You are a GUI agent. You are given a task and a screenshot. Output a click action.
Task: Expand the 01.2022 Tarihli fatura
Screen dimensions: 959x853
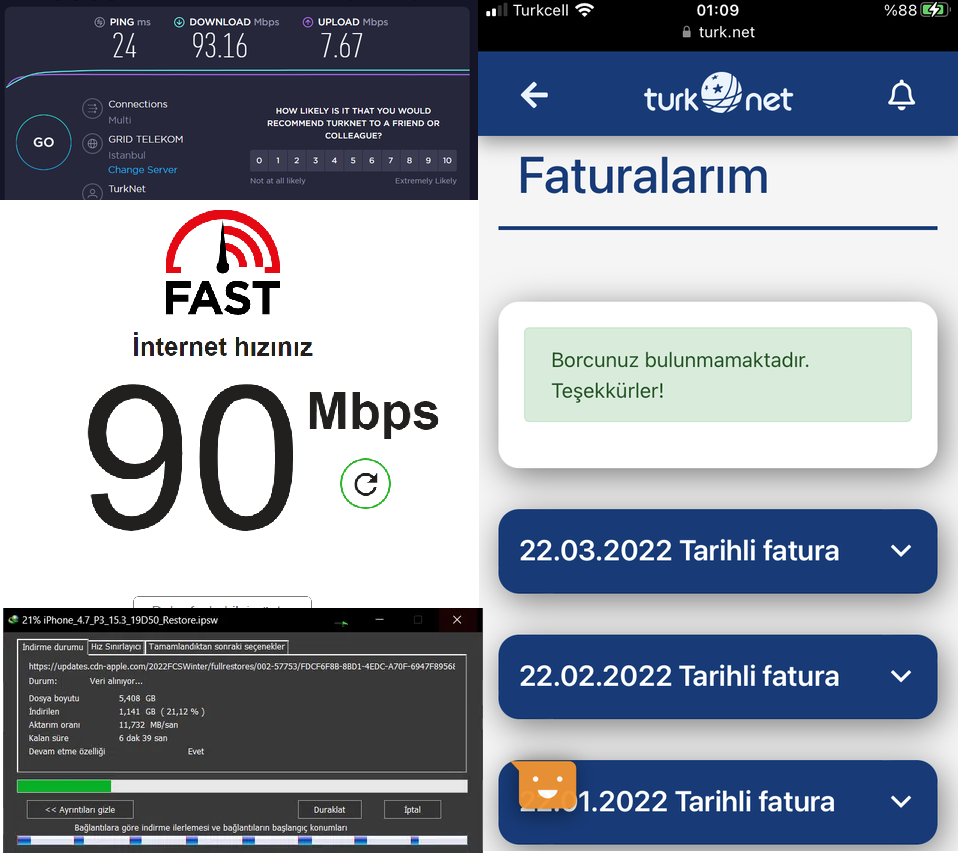717,802
